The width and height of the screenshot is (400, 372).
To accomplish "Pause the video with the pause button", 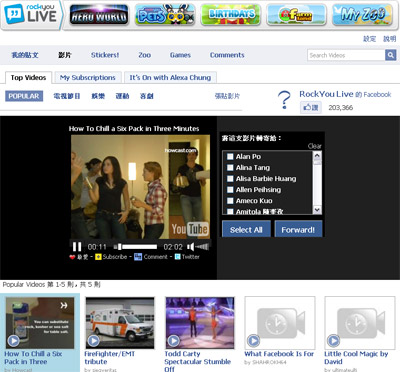I will click(x=77, y=247).
